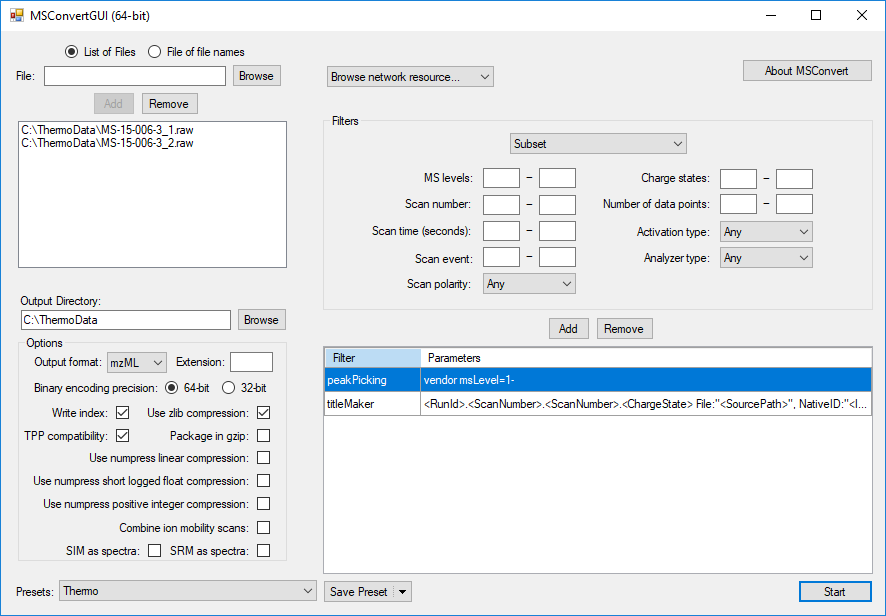
Task: Click the MS levels lower bound field
Action: [501, 178]
